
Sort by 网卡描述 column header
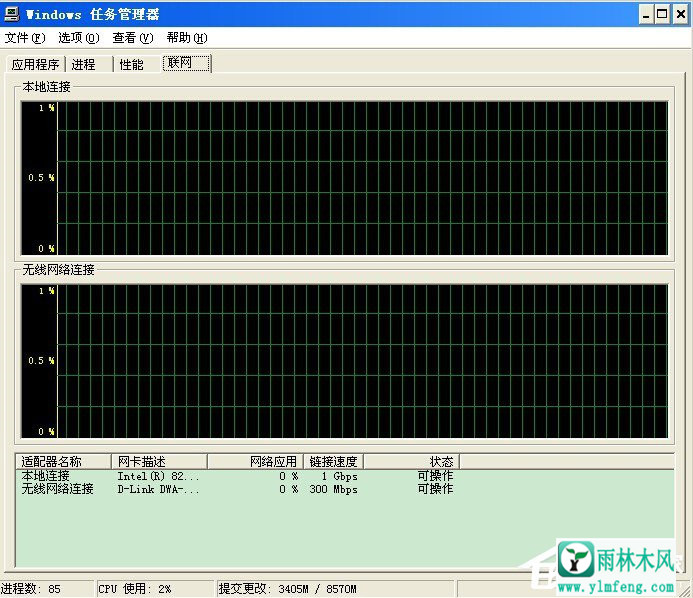point(159,462)
